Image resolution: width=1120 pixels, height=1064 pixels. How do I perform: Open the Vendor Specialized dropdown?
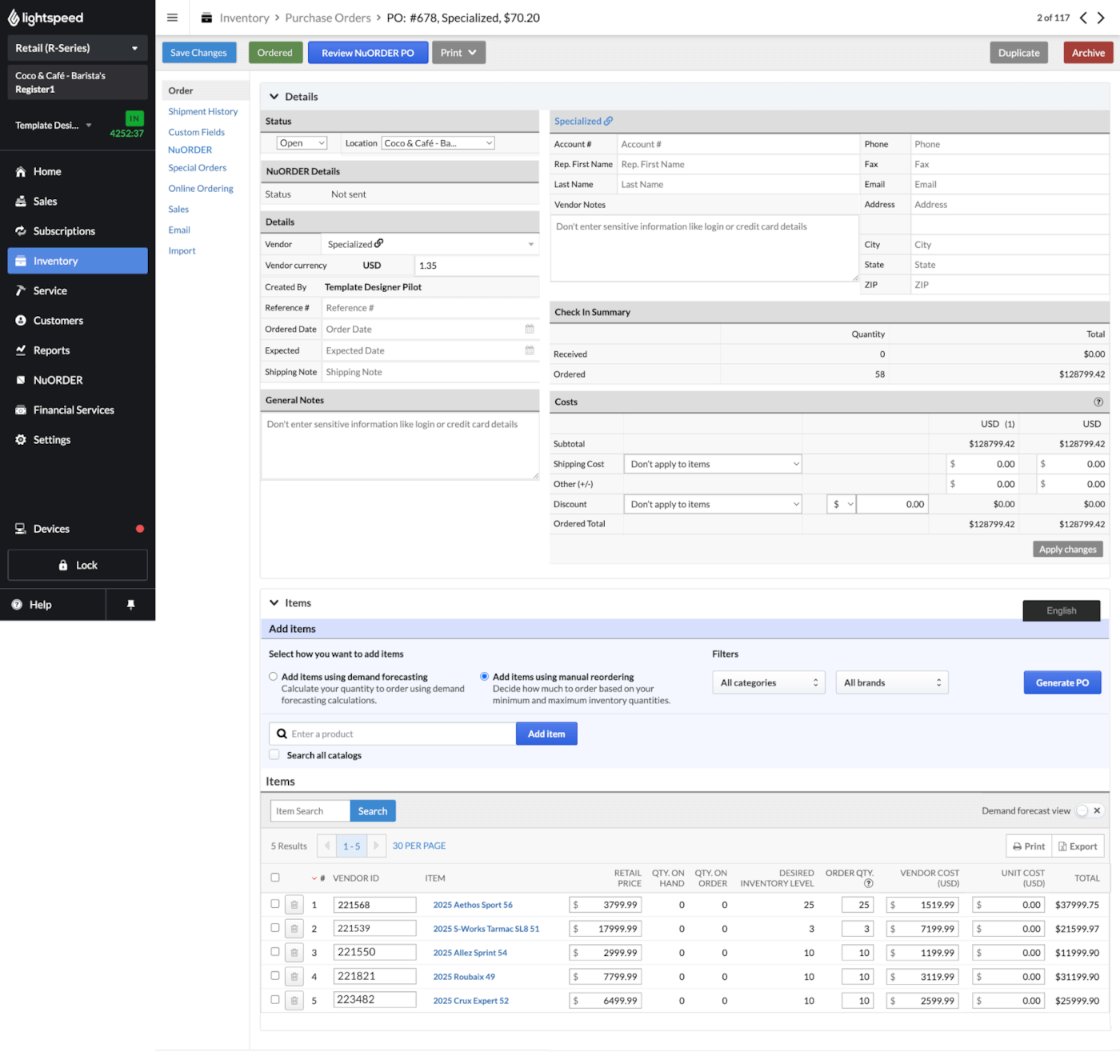click(x=431, y=244)
